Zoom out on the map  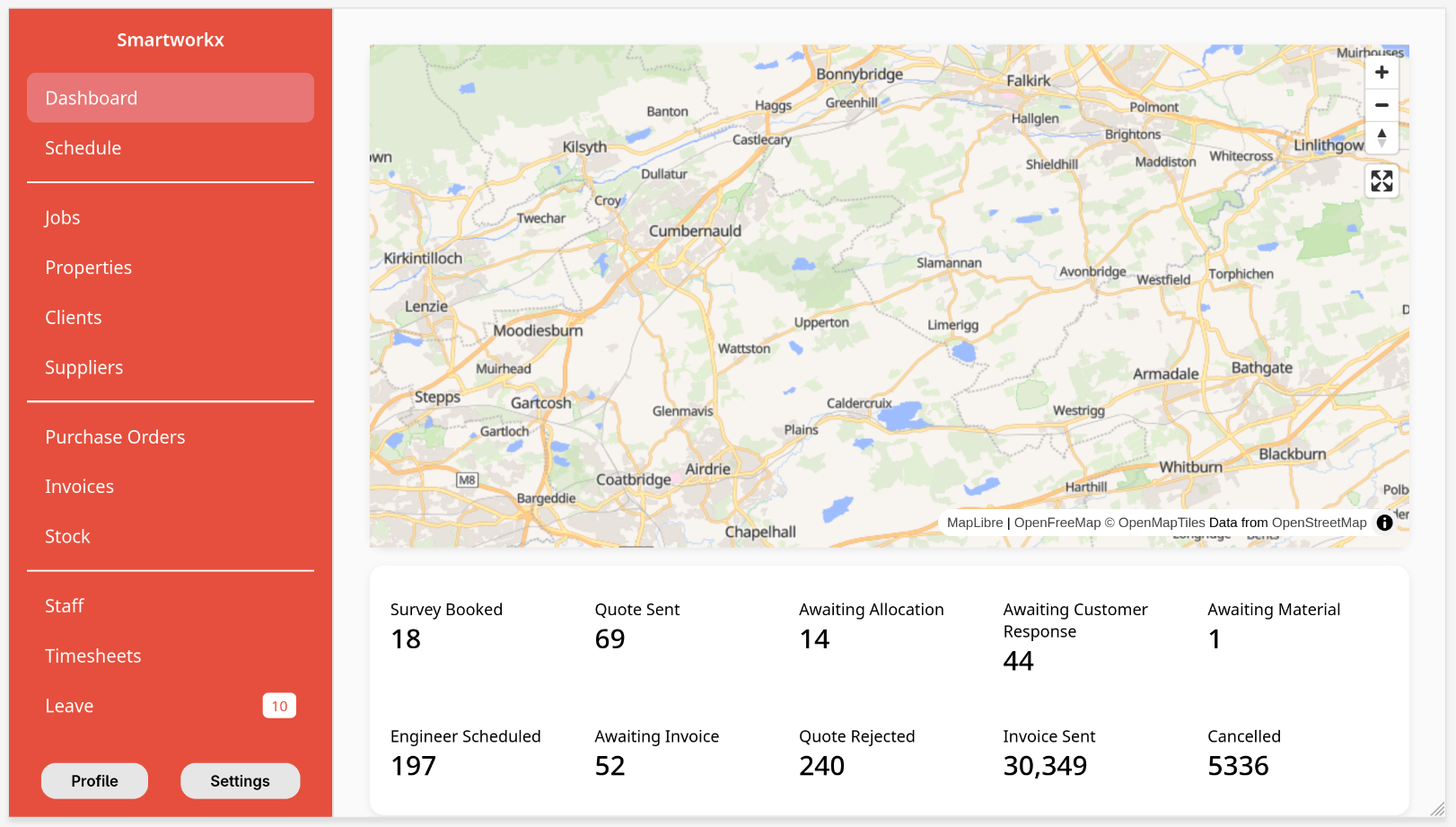tap(1381, 105)
